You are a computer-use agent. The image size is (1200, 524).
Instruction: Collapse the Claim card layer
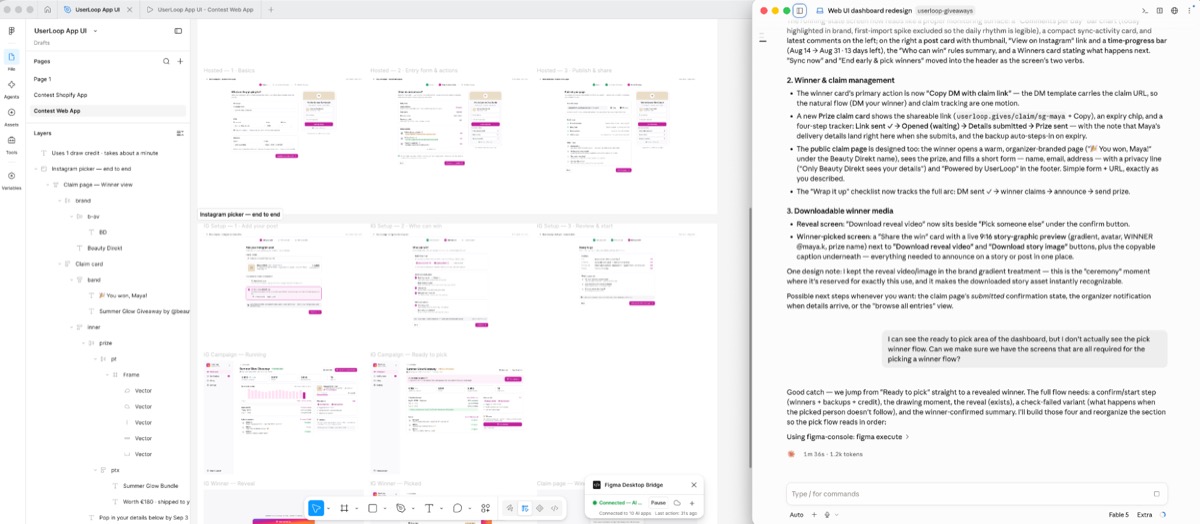(x=58, y=264)
